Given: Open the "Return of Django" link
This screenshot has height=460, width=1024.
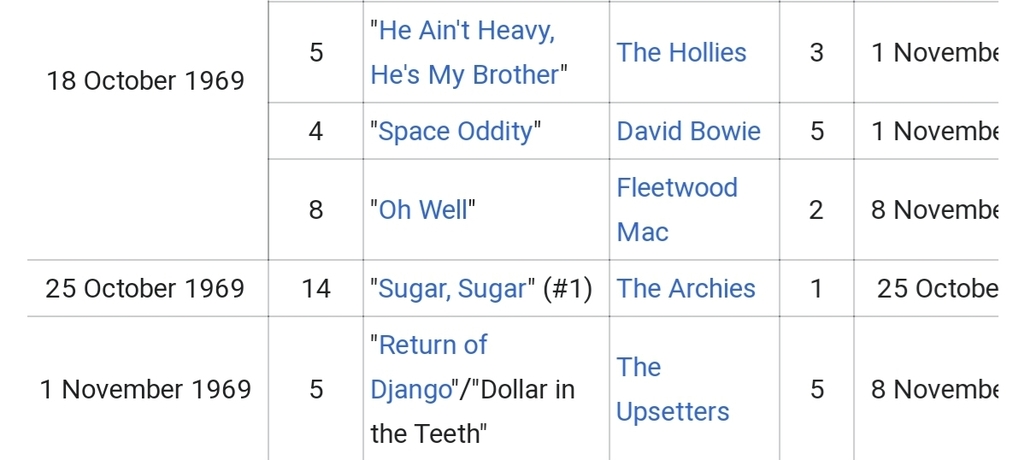Looking at the screenshot, I should point(429,367).
